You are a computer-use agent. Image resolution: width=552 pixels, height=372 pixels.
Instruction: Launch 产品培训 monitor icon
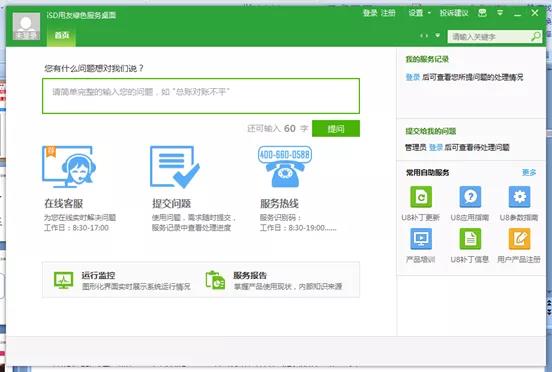click(421, 239)
